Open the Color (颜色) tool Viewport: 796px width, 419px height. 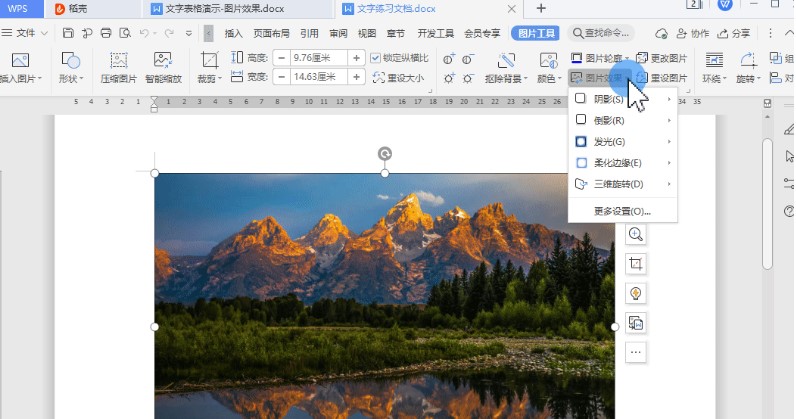pos(548,67)
